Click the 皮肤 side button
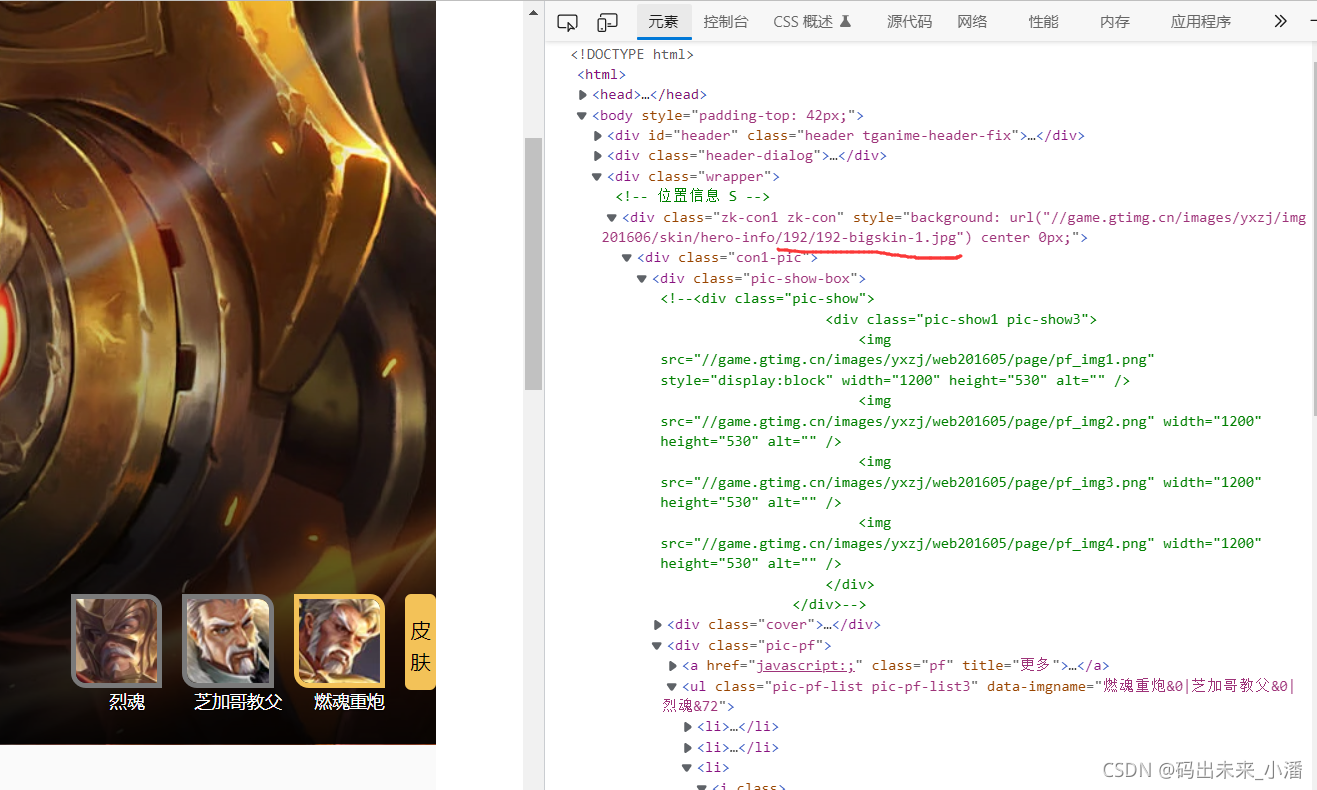 pyautogui.click(x=420, y=642)
